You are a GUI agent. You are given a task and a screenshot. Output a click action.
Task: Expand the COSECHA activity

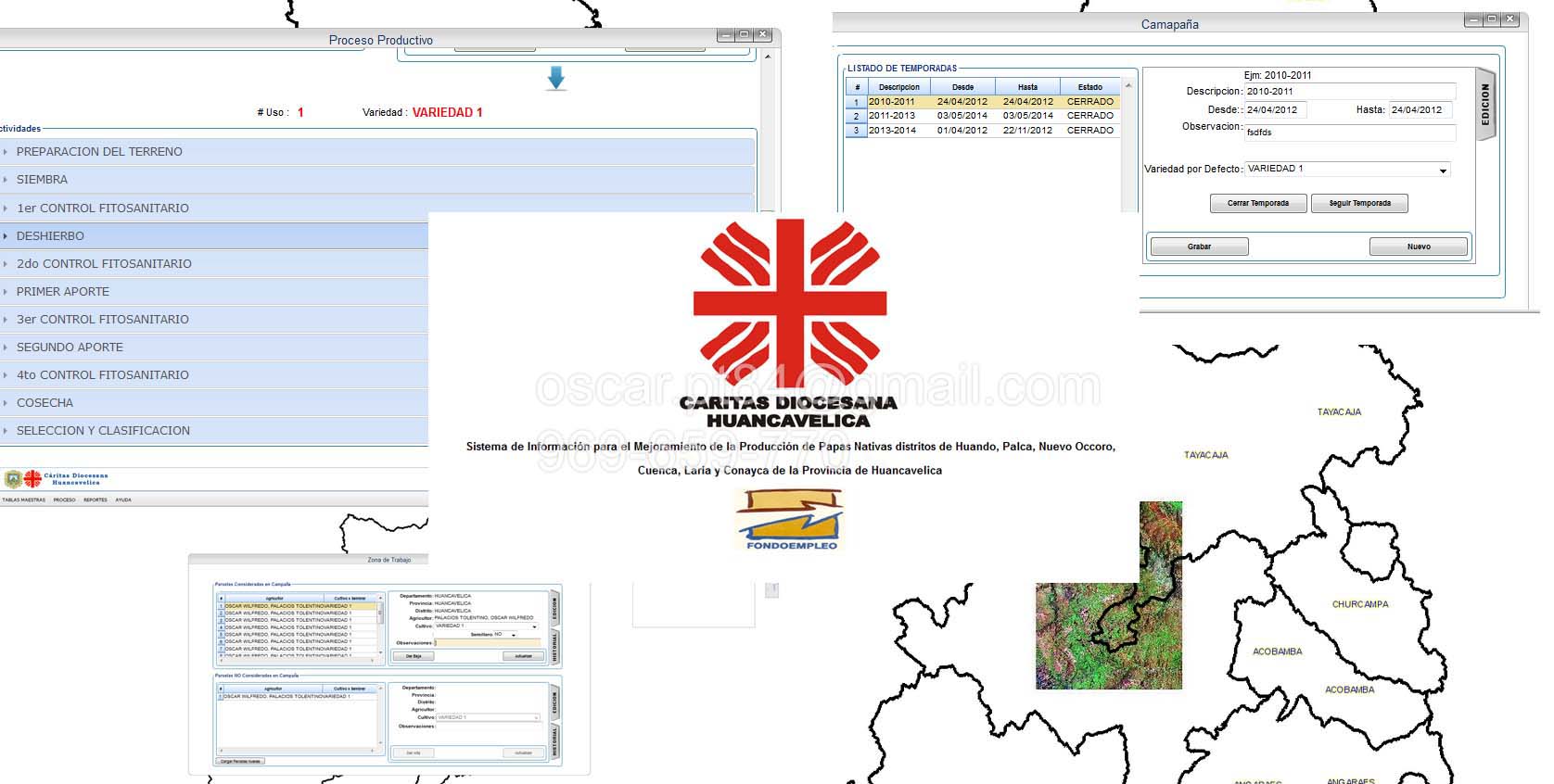pos(214,402)
